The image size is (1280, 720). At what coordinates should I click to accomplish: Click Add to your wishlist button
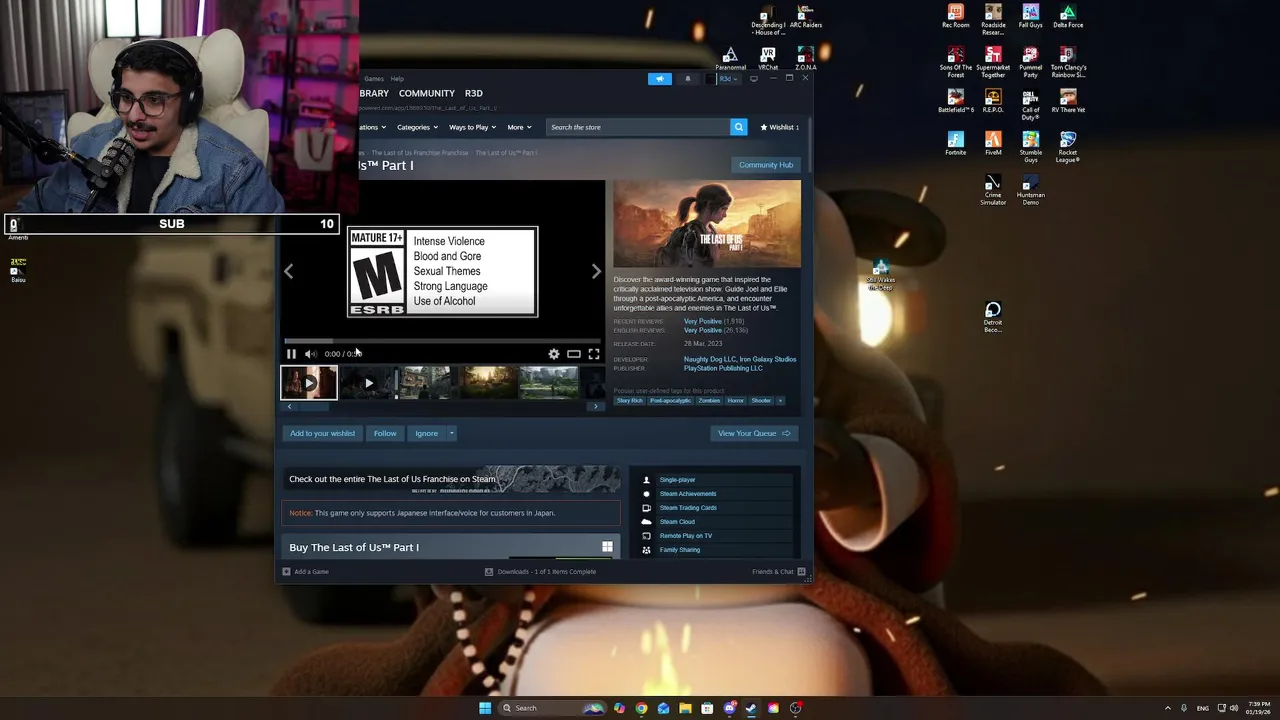[x=322, y=433]
